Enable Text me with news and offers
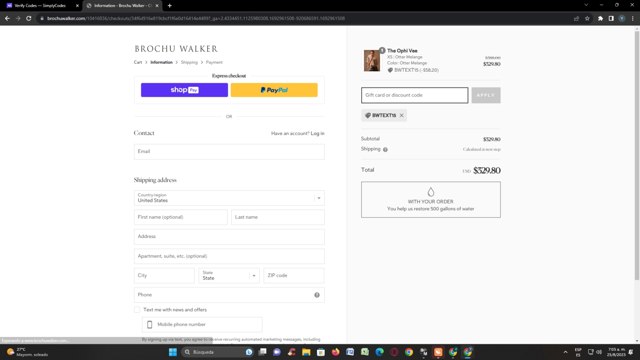640x360 pixels. 137,310
